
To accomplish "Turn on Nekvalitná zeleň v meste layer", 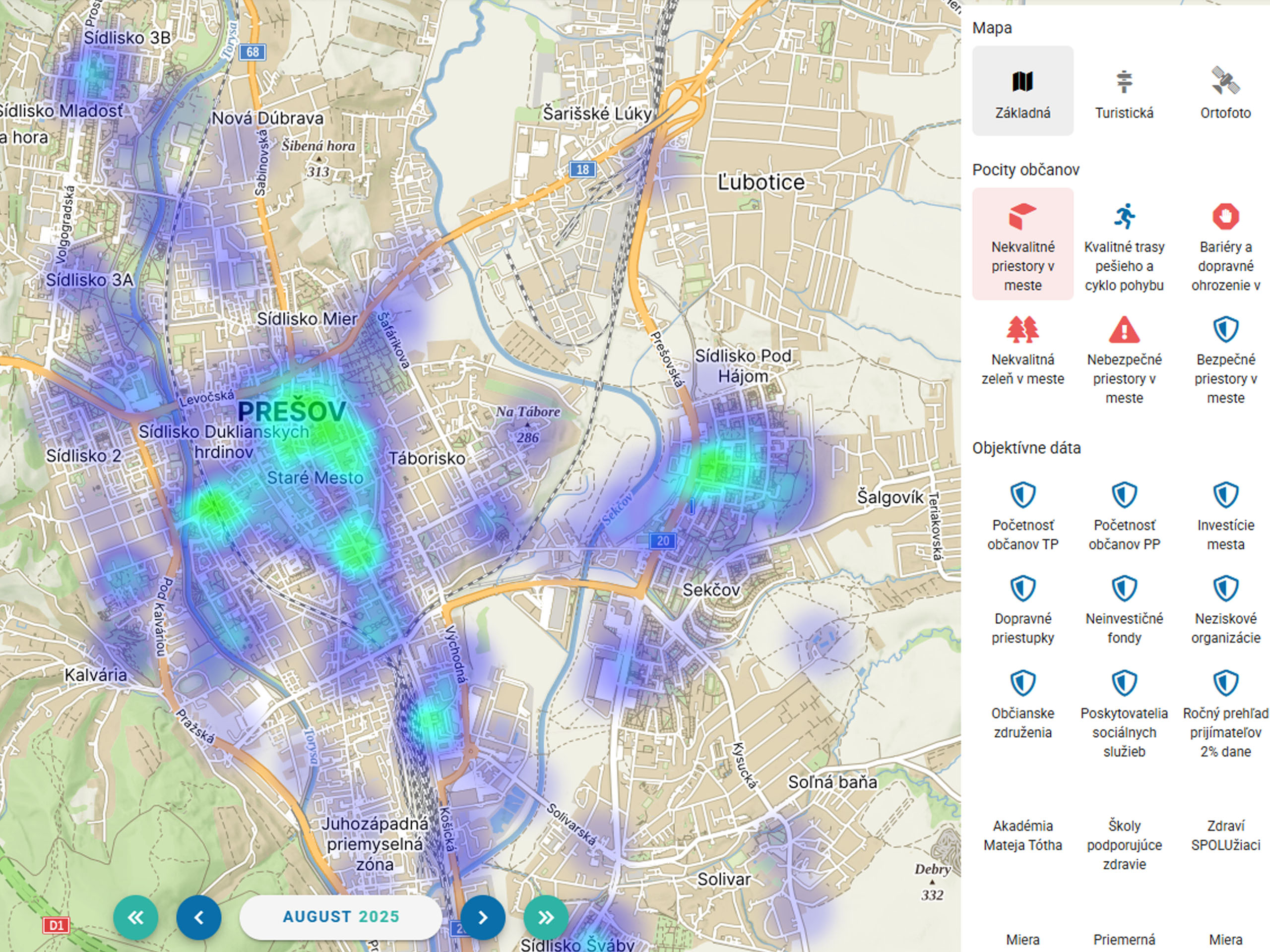I will (1022, 351).
